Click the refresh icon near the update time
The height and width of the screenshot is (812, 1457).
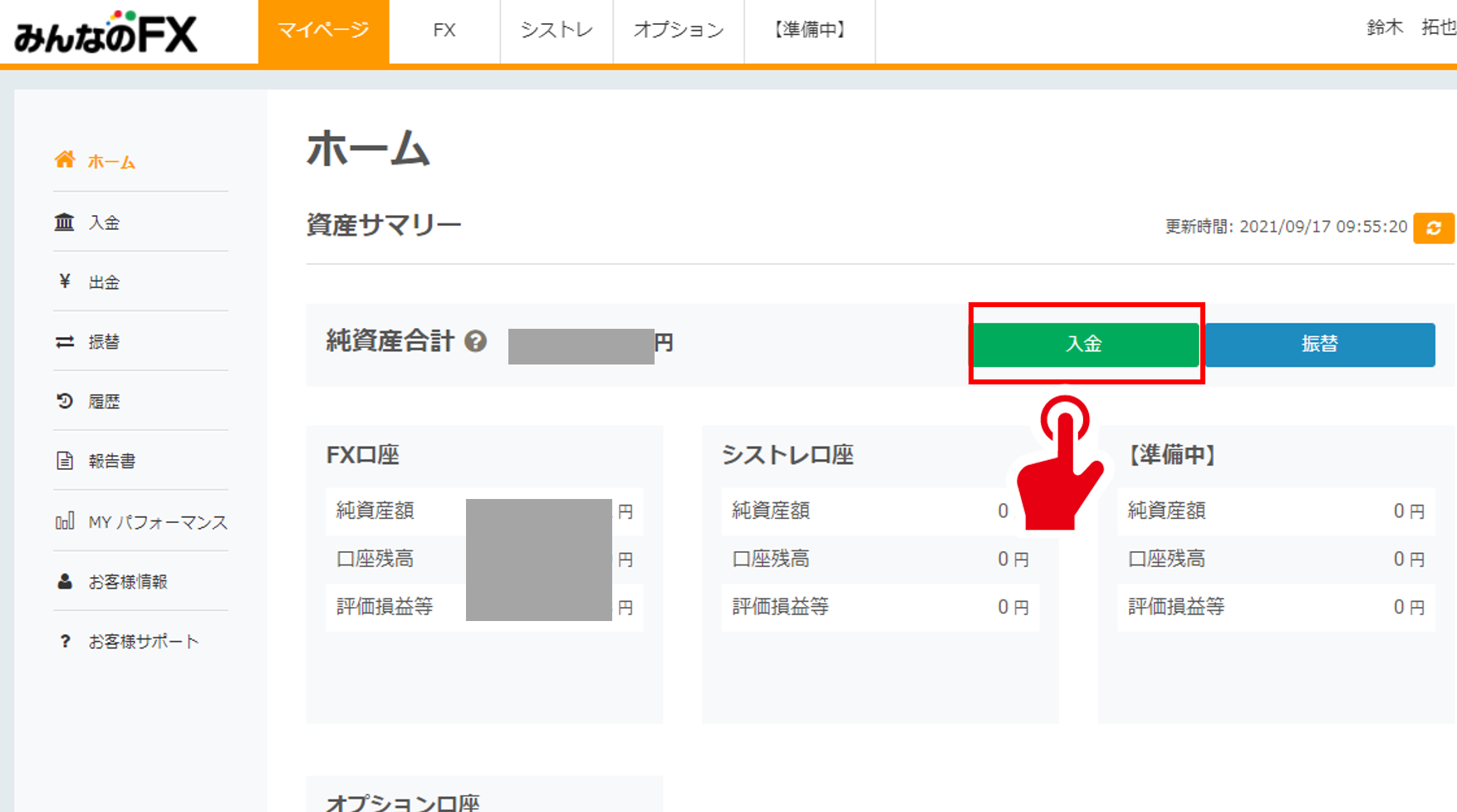(x=1435, y=227)
